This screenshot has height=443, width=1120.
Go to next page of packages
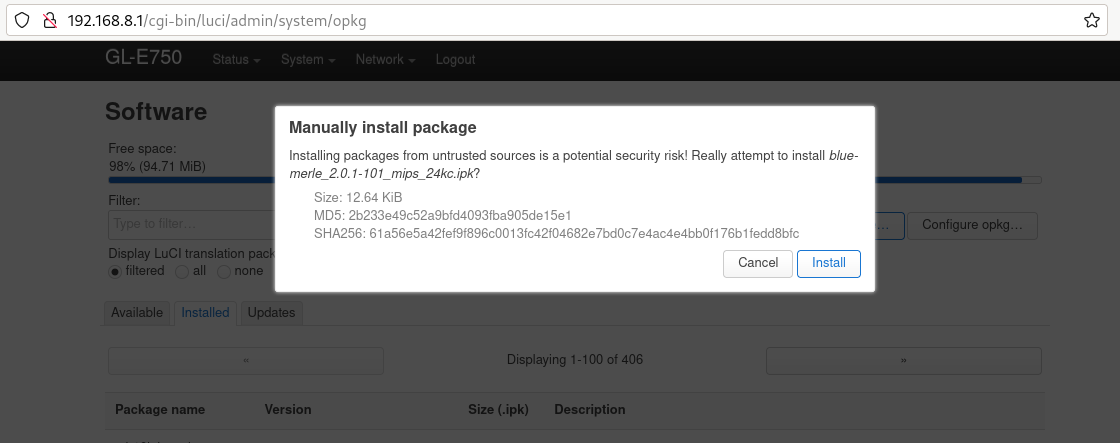tap(904, 361)
